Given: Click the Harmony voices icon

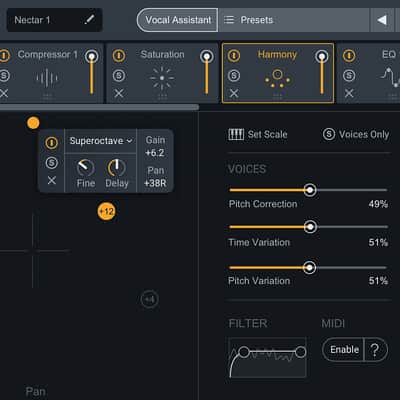Looking at the screenshot, I should point(277,79).
